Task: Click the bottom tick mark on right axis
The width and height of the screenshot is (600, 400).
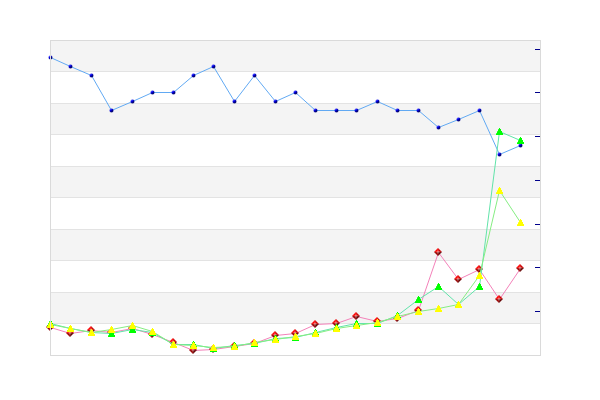Action: pyautogui.click(x=538, y=311)
